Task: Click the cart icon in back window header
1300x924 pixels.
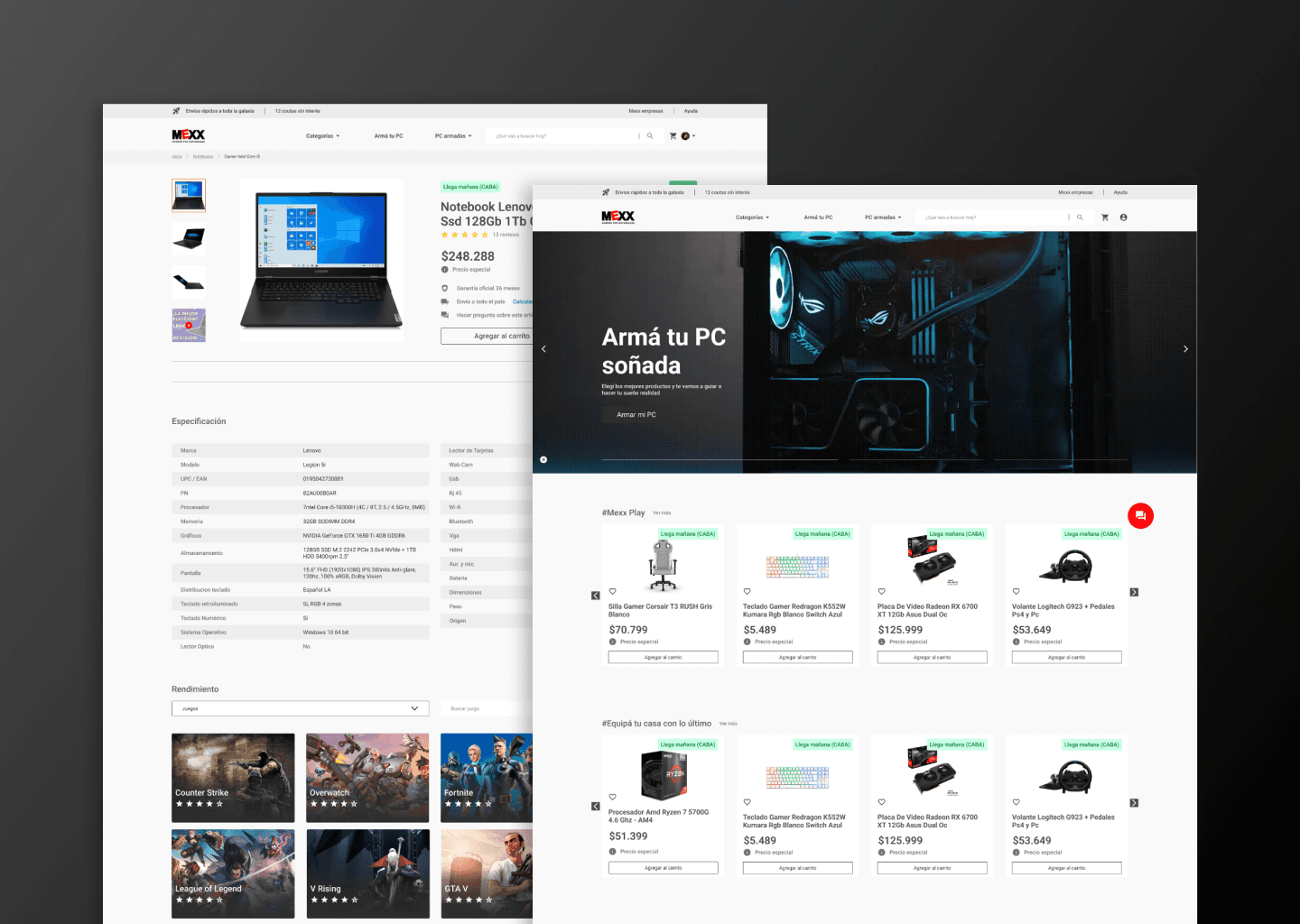Action: [673, 136]
